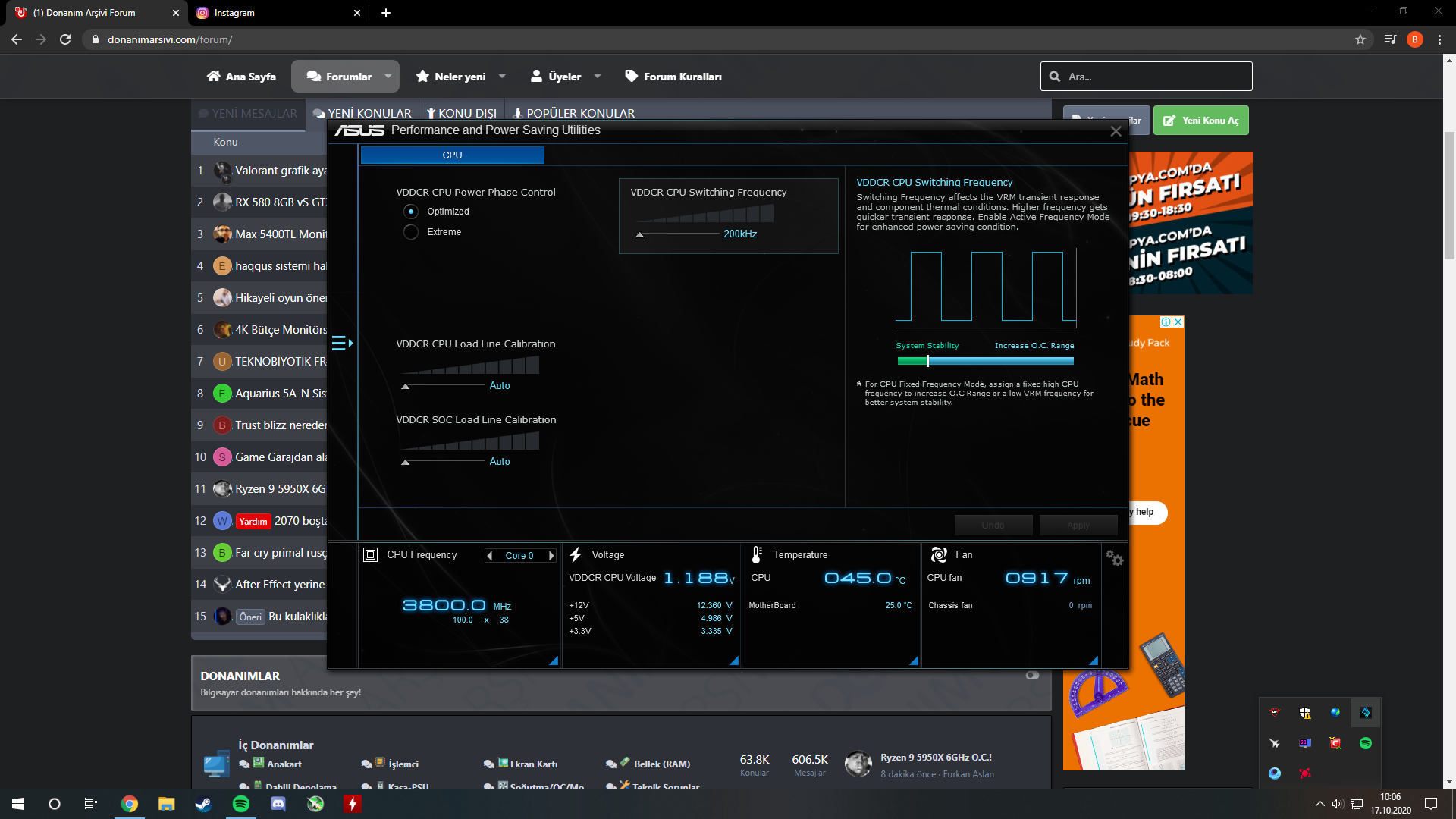Expand the Temperature panel corner

[x=914, y=661]
